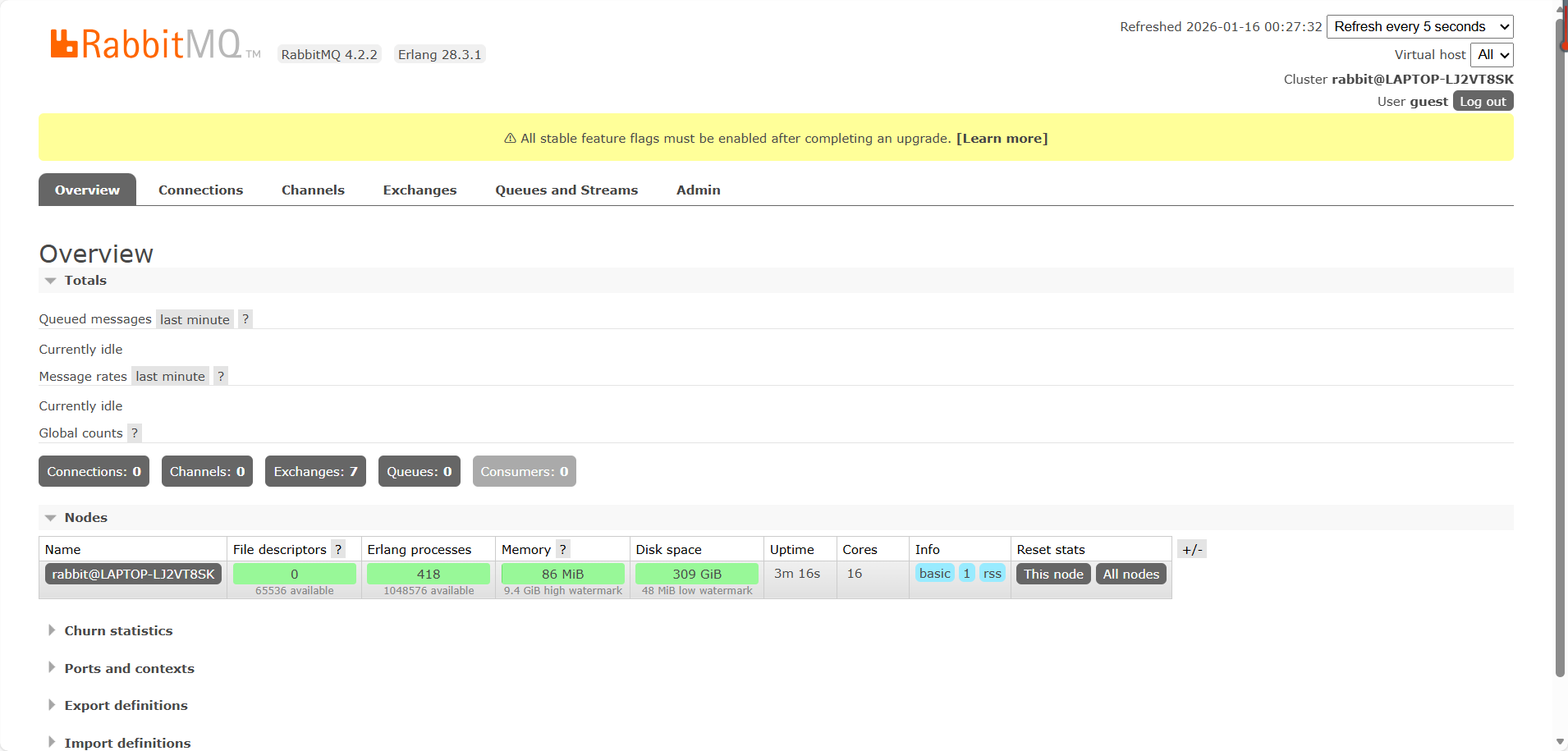Show Memory column help tooltip
Image resolution: width=1568 pixels, height=751 pixels.
562,549
